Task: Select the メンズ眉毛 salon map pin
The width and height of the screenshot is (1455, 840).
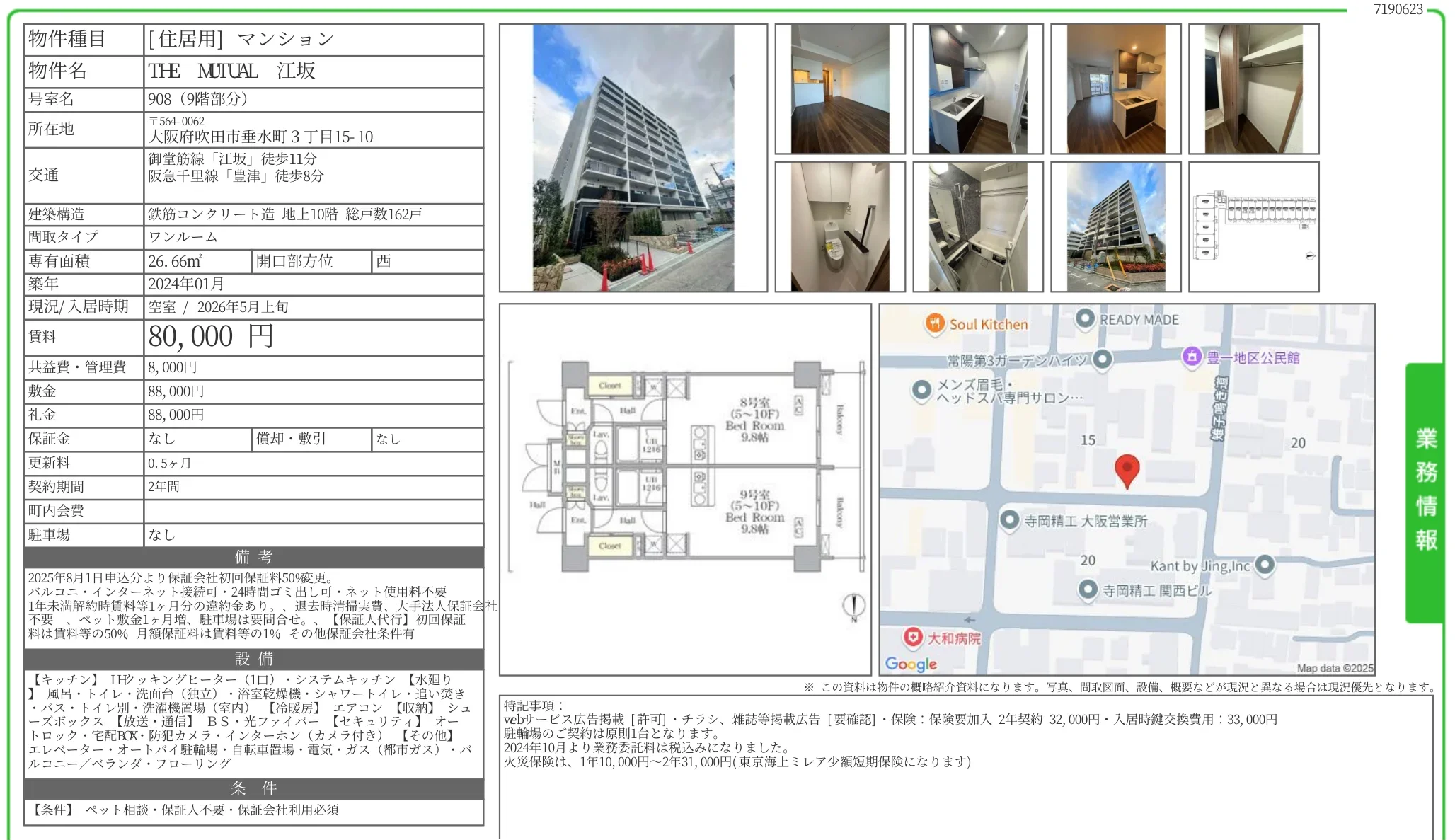Action: 921,389
